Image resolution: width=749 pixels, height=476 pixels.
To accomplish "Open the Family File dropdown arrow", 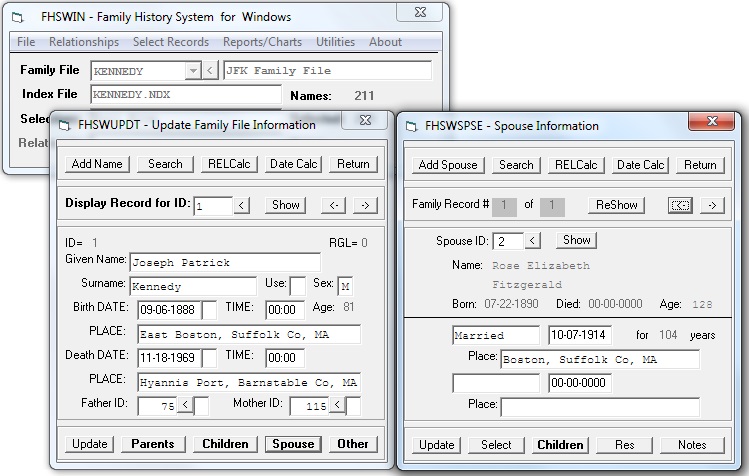I will (x=193, y=71).
